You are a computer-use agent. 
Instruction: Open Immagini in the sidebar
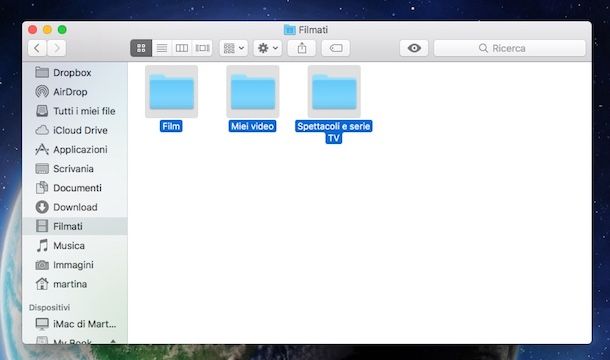pyautogui.click(x=75, y=265)
